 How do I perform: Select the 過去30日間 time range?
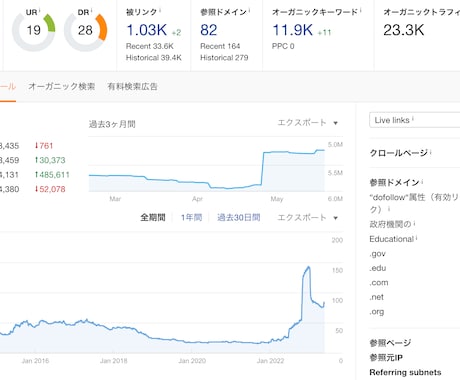point(239,217)
